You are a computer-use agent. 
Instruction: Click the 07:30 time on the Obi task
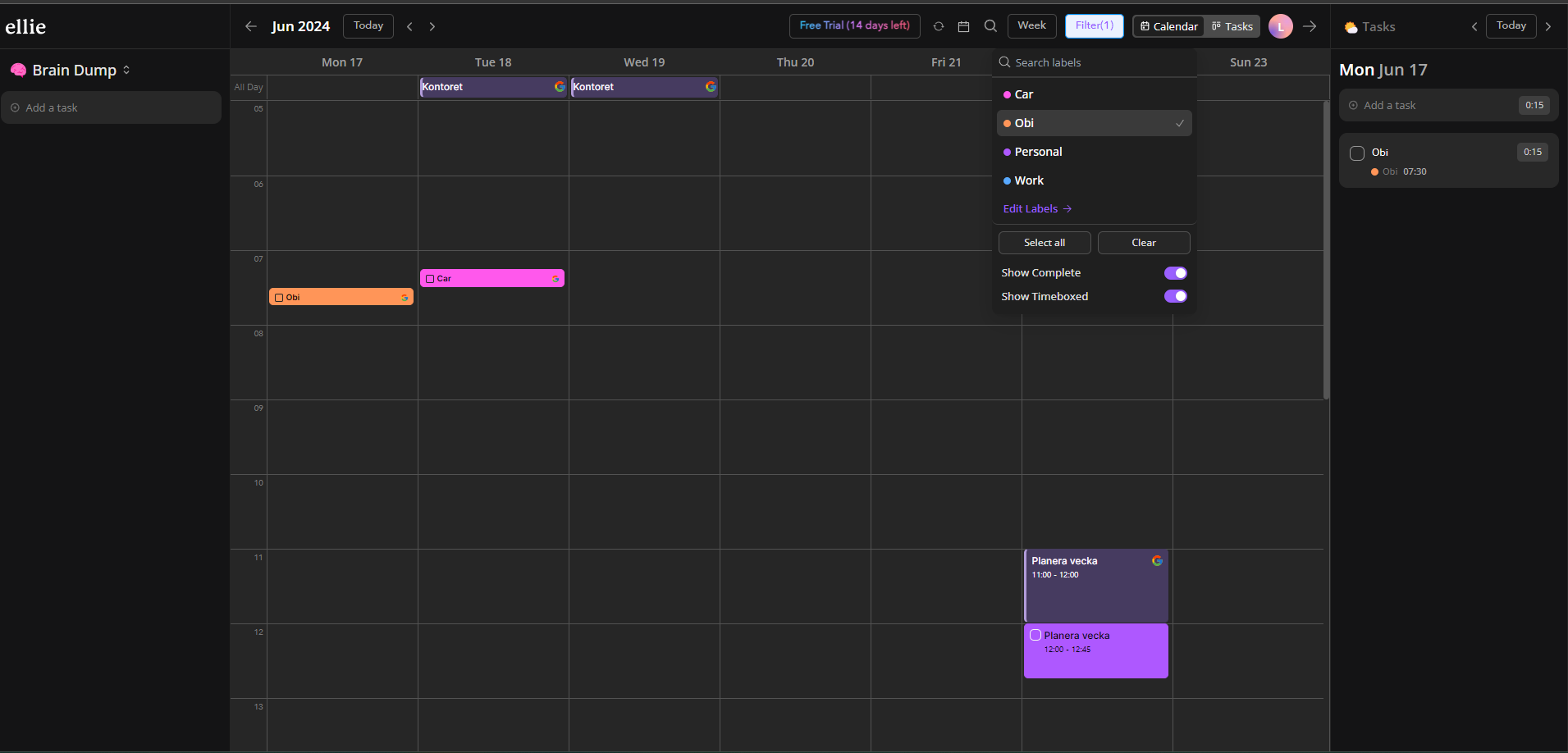[1415, 171]
